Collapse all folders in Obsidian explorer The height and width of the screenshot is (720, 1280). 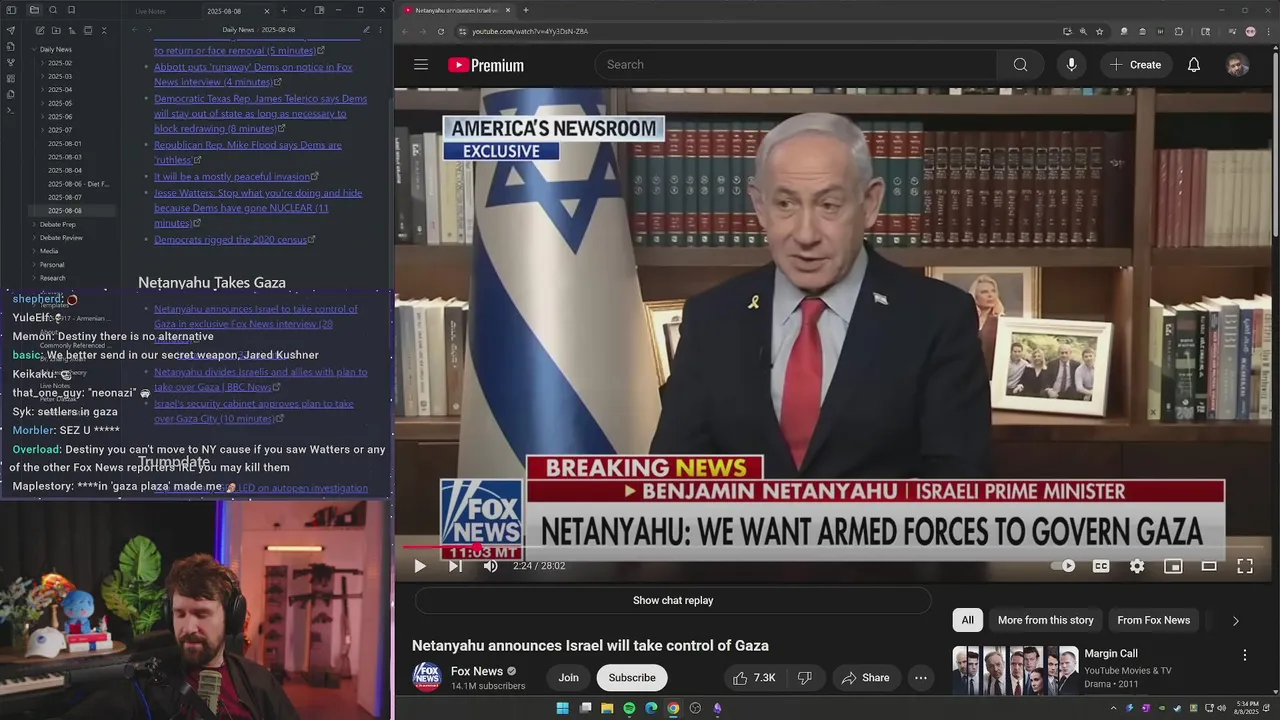(103, 30)
